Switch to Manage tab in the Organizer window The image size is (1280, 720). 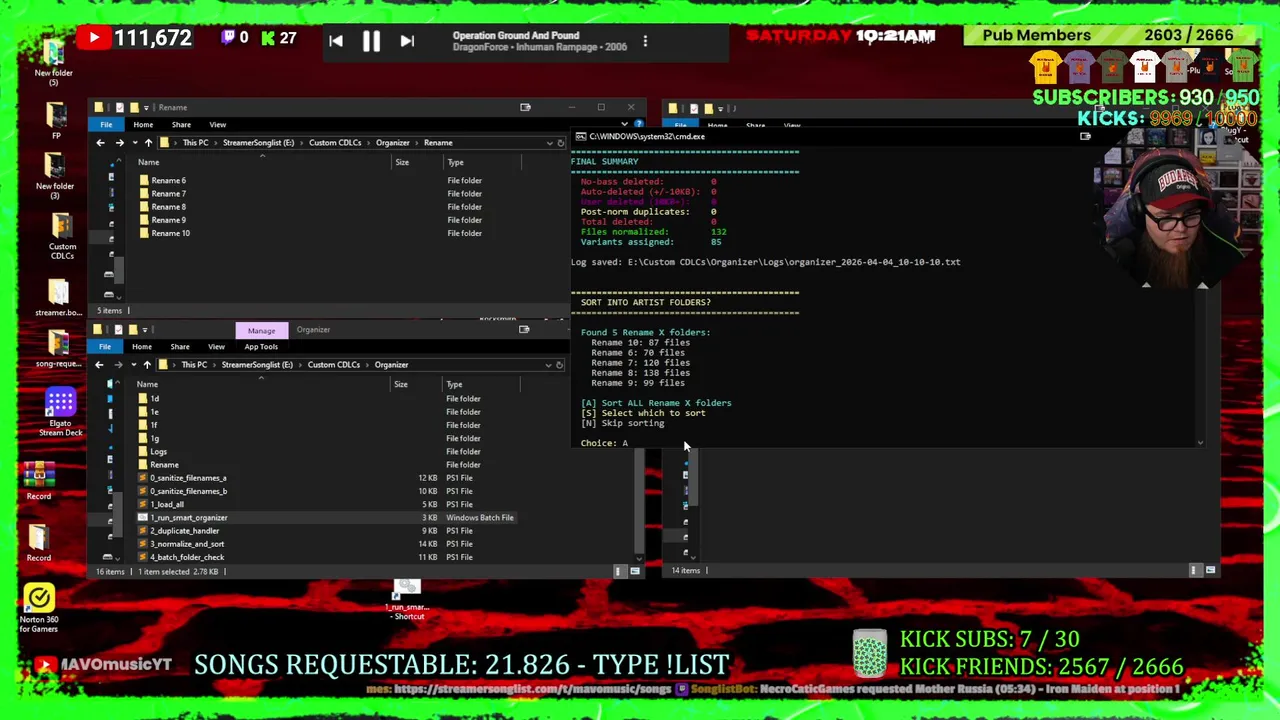[261, 330]
